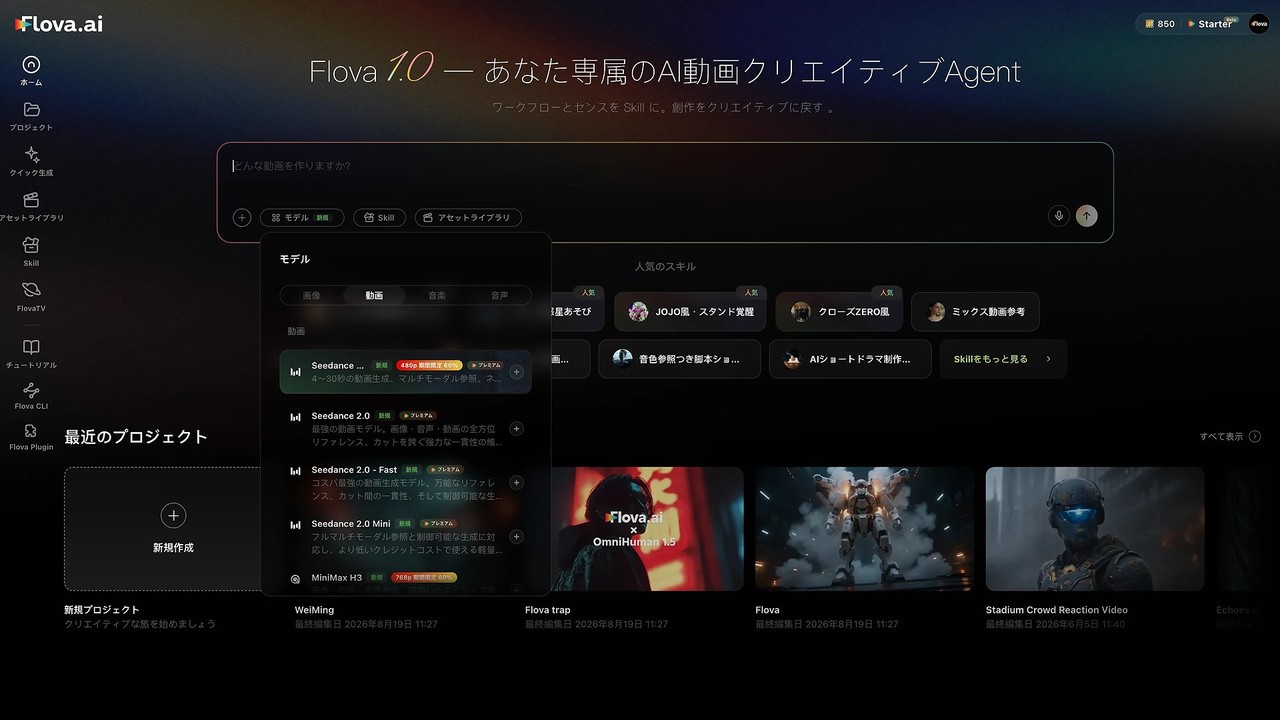The height and width of the screenshot is (720, 1280).
Task: Switch to the 動画 model tab
Action: (374, 296)
